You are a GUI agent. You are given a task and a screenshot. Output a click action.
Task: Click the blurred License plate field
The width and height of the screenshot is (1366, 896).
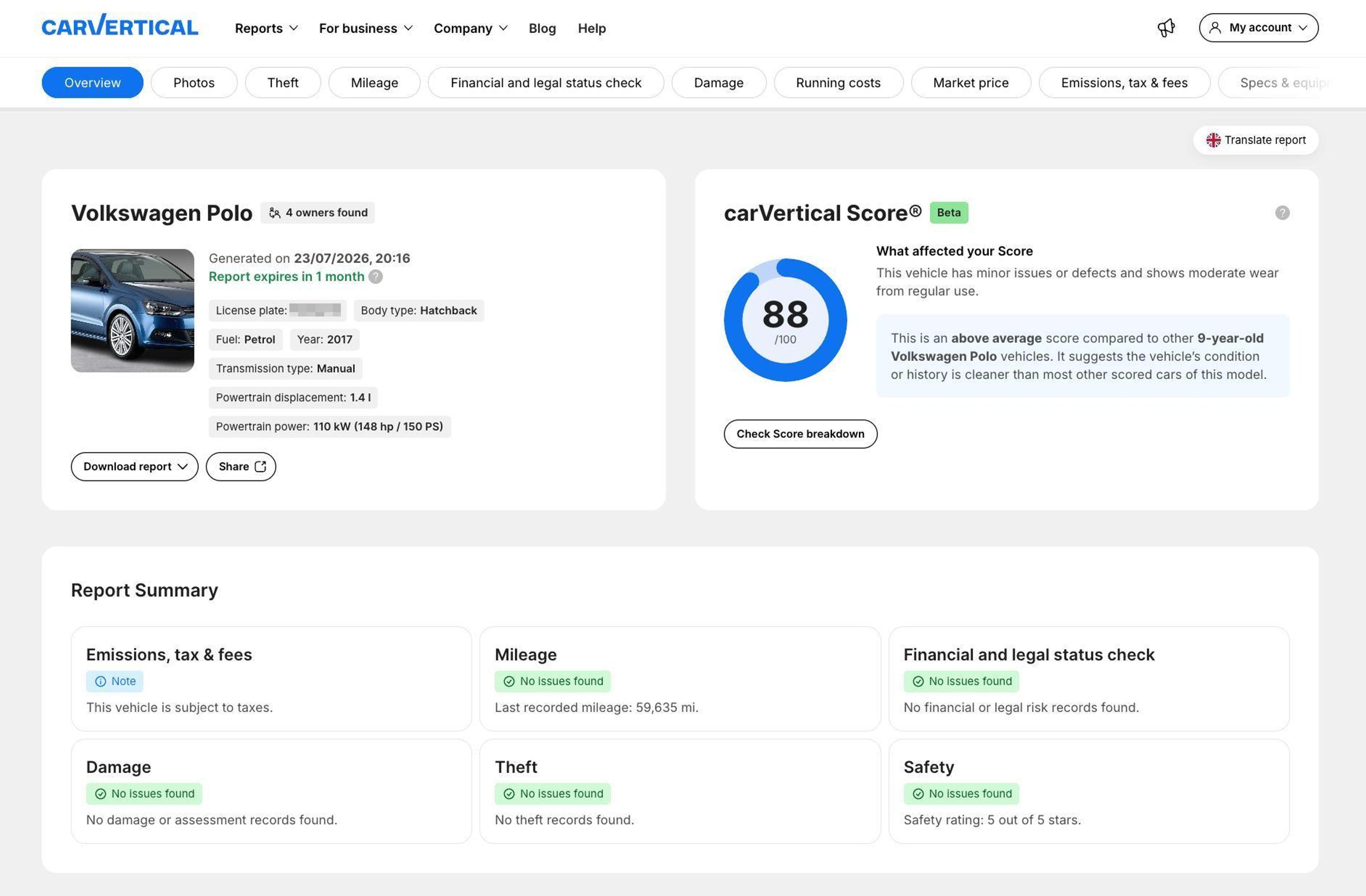278,311
